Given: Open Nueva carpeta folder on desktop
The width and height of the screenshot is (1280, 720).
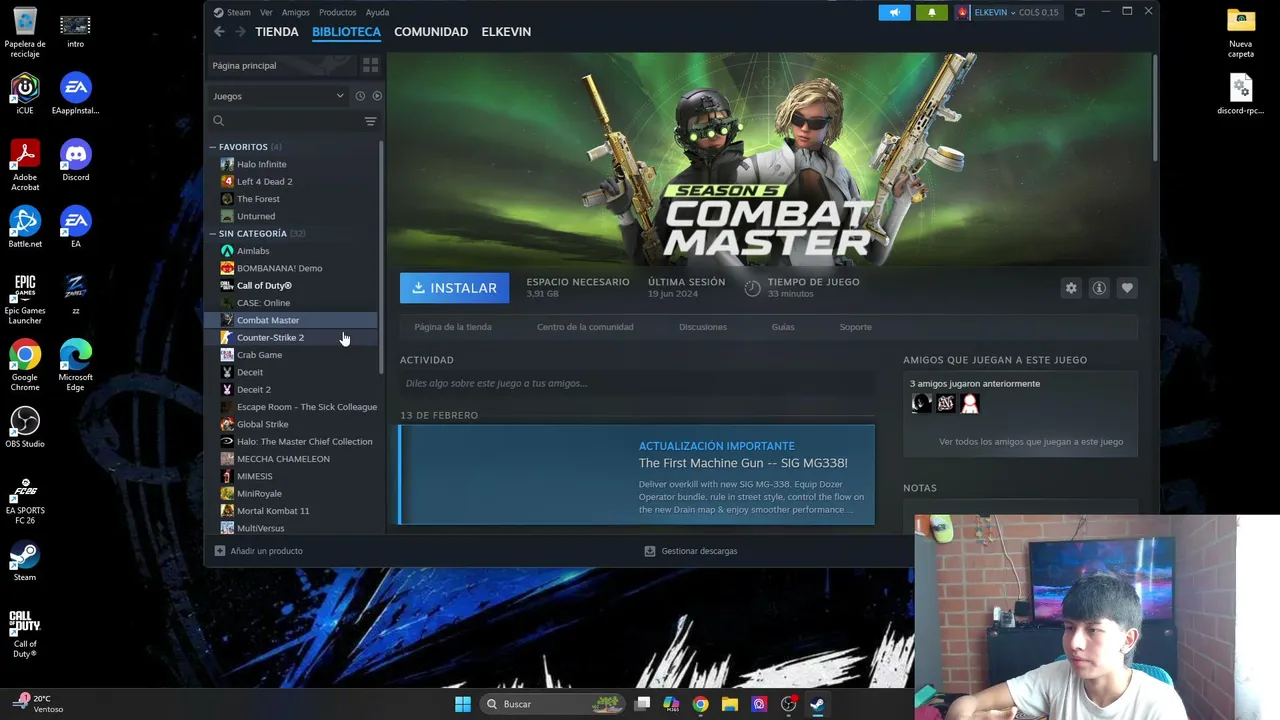Looking at the screenshot, I should tap(1241, 33).
